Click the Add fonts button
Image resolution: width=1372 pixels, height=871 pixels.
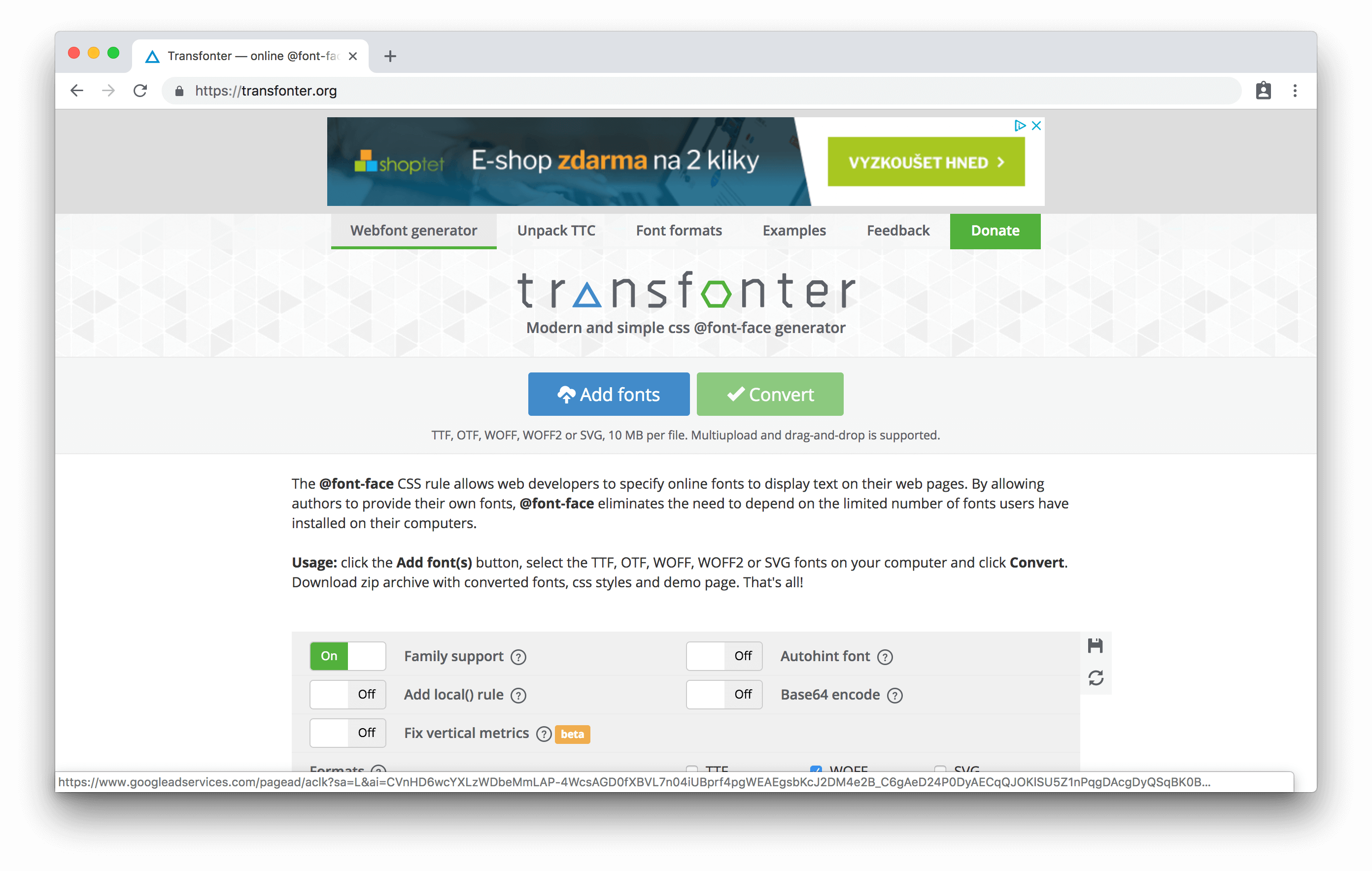[x=608, y=393]
